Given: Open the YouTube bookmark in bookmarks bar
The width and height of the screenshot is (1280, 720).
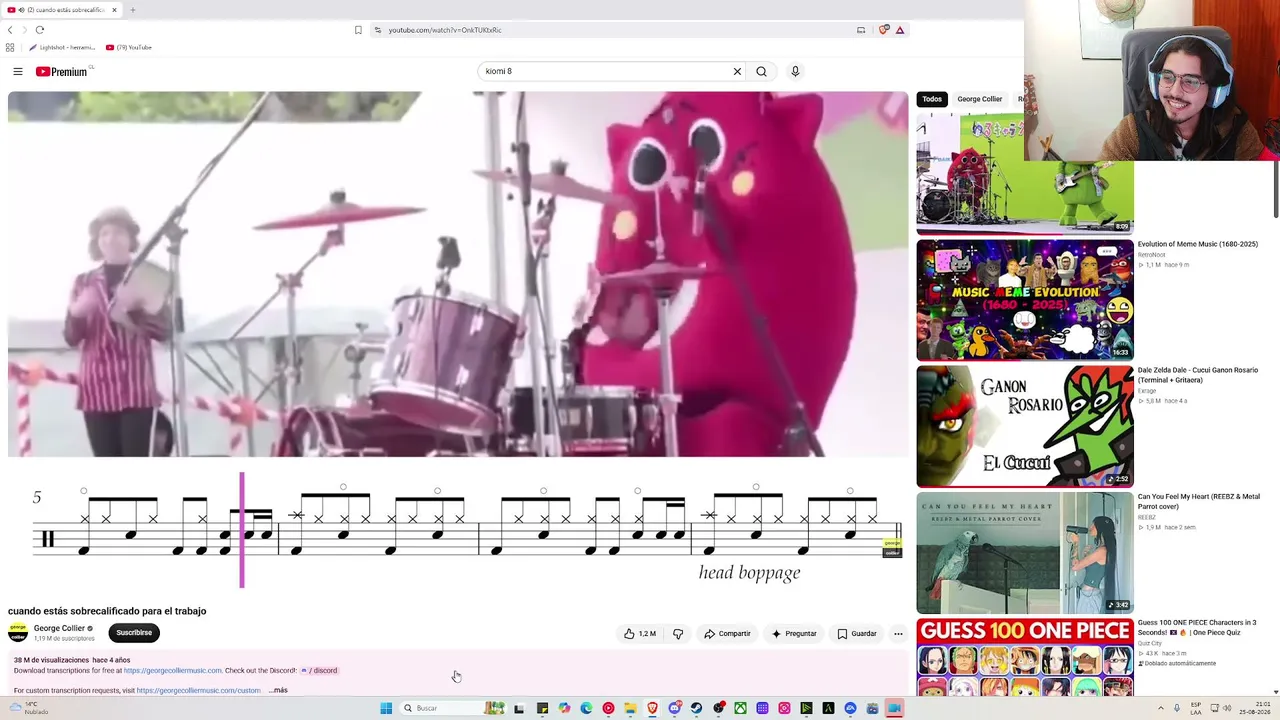Looking at the screenshot, I should pyautogui.click(x=128, y=47).
